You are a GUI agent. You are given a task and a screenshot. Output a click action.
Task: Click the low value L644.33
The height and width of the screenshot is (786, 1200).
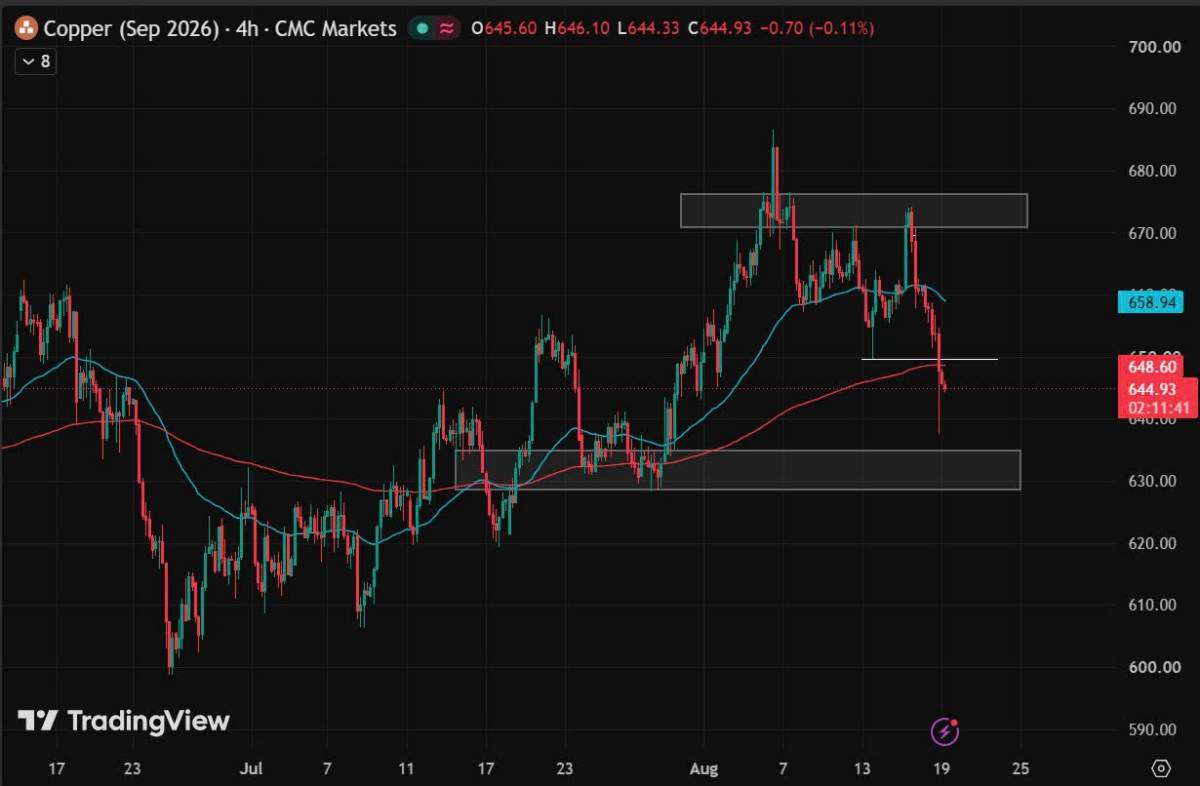650,29
